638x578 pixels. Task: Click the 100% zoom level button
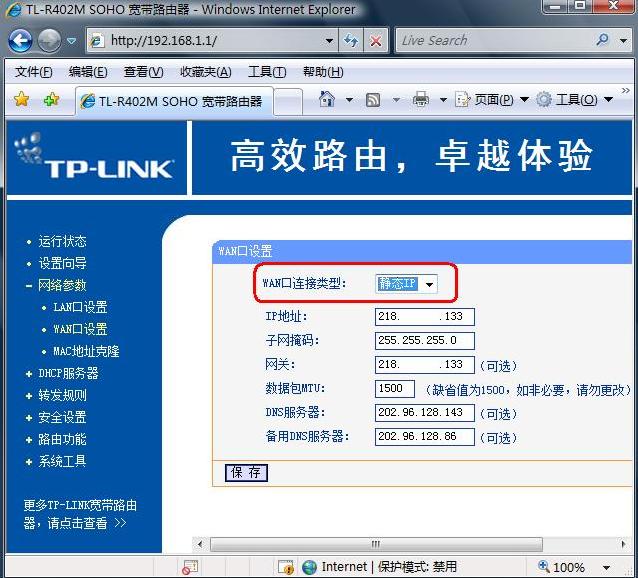[x=562, y=567]
